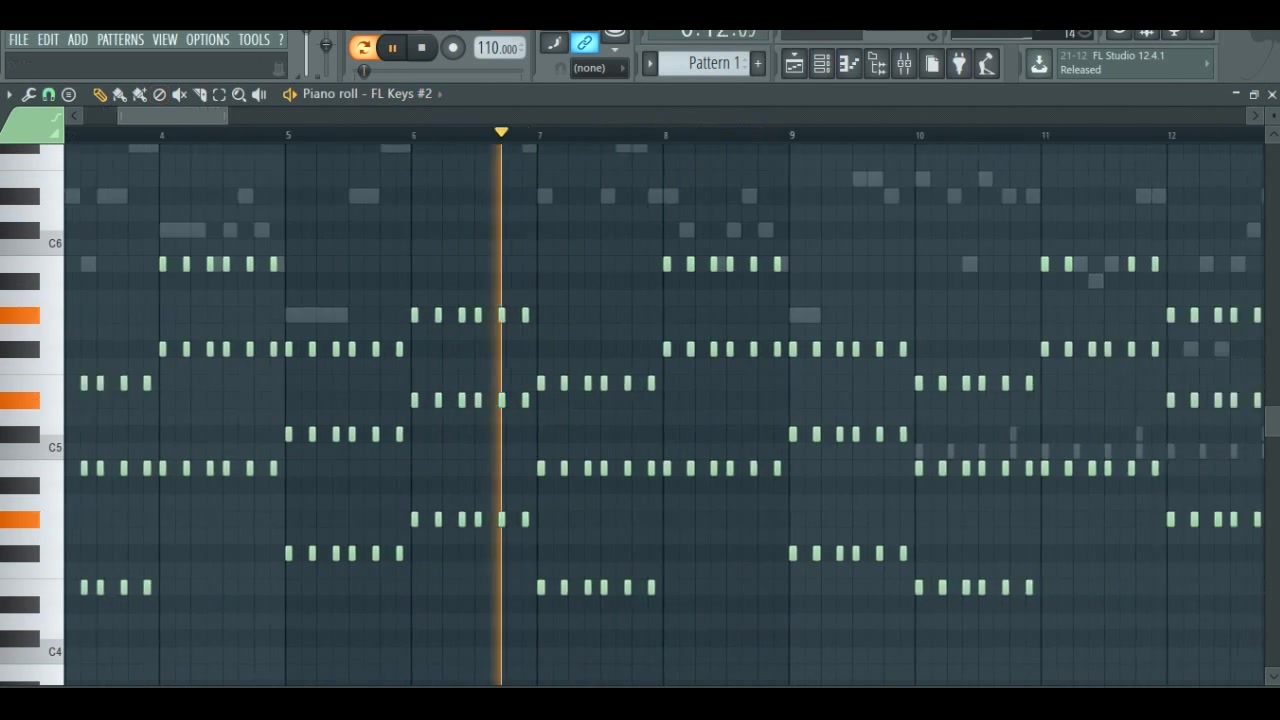This screenshot has height=720, width=1280.
Task: Open the (none) snap dropdown
Action: 598,69
